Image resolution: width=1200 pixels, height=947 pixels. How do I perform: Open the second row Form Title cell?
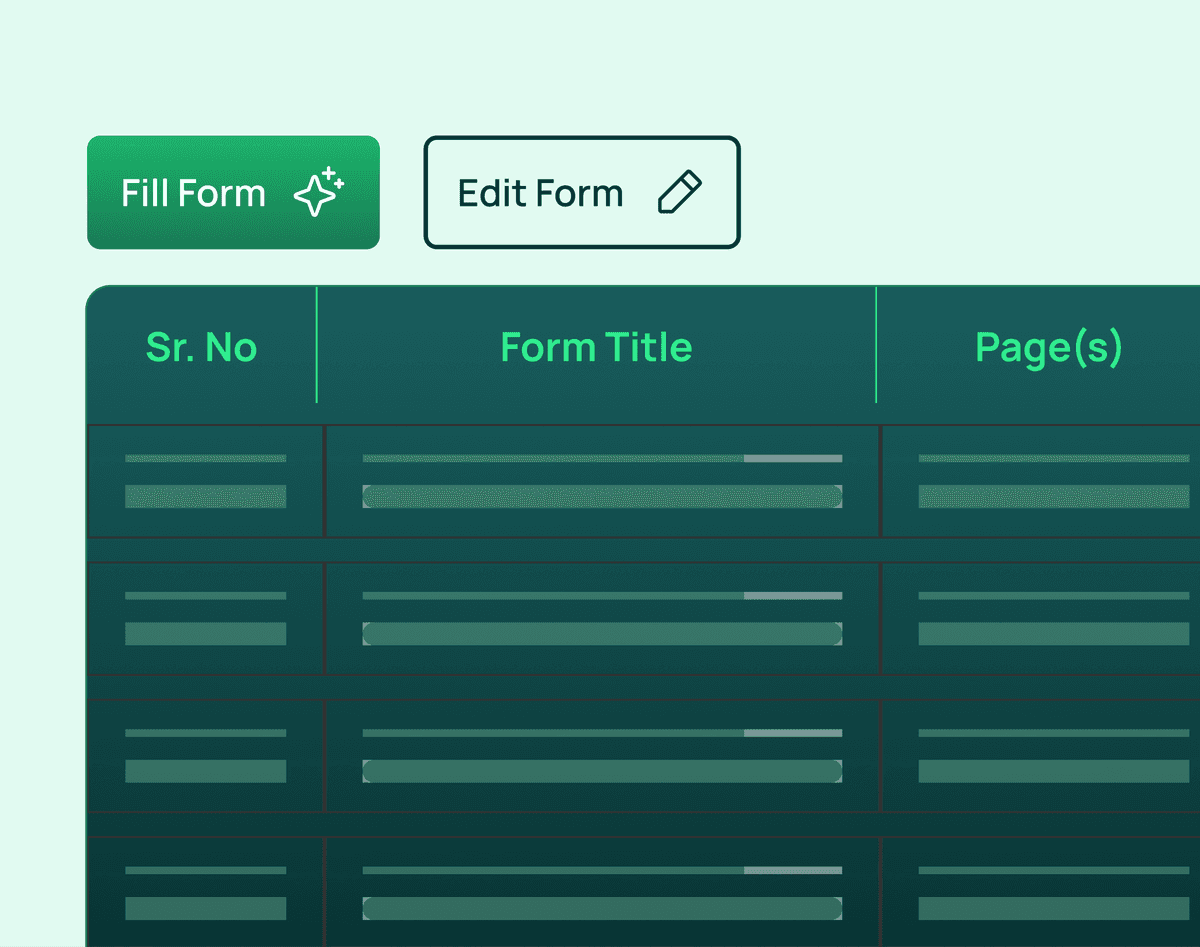click(x=602, y=618)
